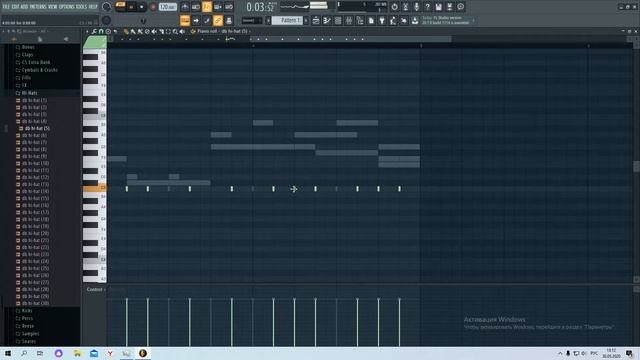Toggle the metronome button
Screen dimensions: 640x360
pyautogui.click(x=185, y=7)
